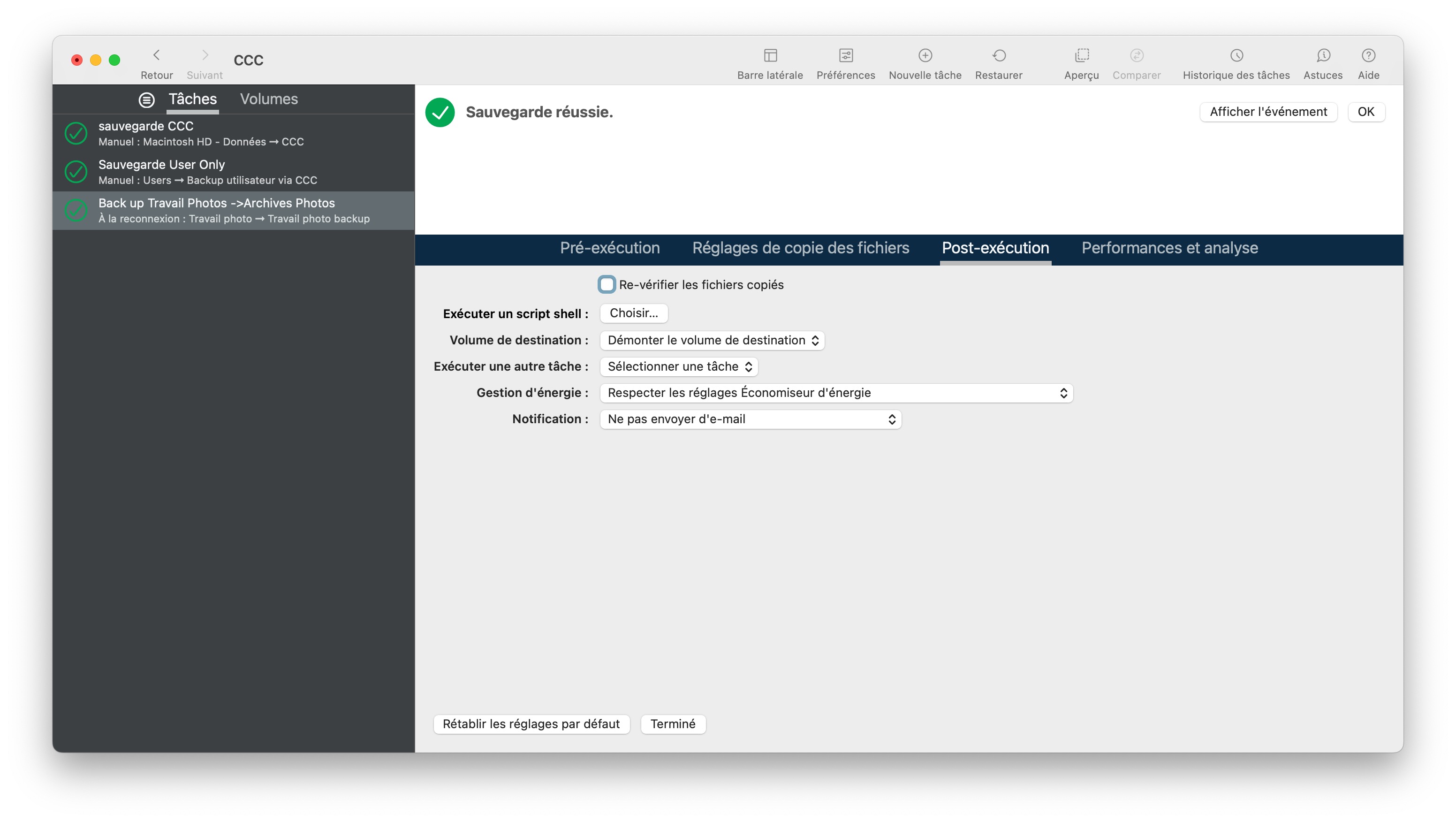This screenshot has height=822, width=1456.
Task: Click the status icon of Sauvegarde User Only
Action: coord(76,172)
